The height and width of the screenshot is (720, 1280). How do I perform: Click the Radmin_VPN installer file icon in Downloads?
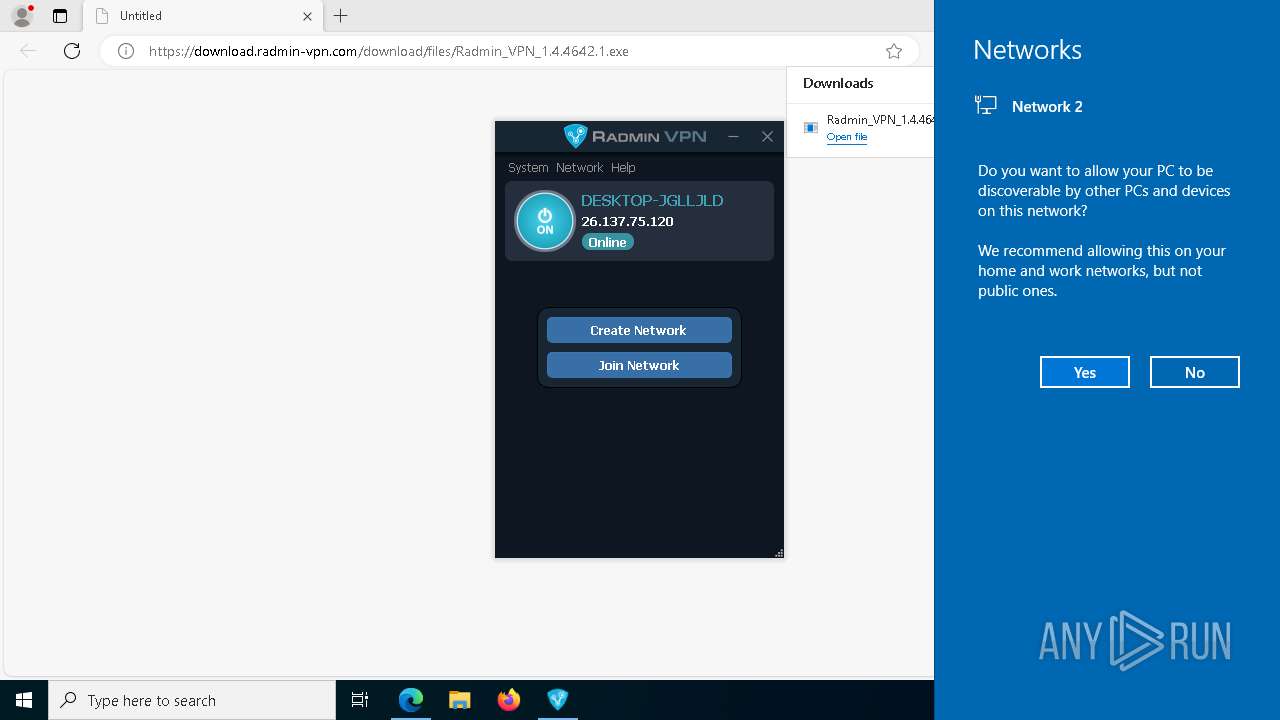(x=811, y=127)
